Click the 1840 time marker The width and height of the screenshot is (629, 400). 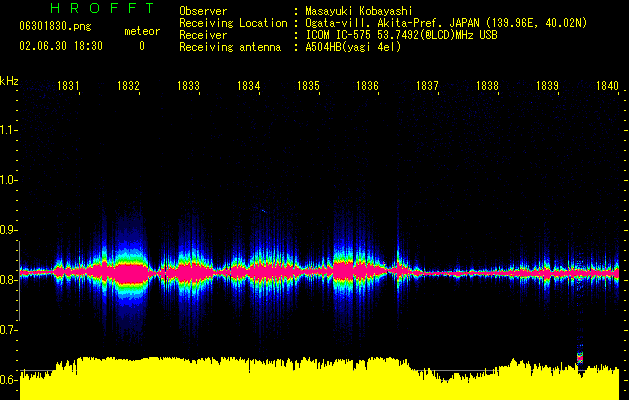pyautogui.click(x=607, y=86)
